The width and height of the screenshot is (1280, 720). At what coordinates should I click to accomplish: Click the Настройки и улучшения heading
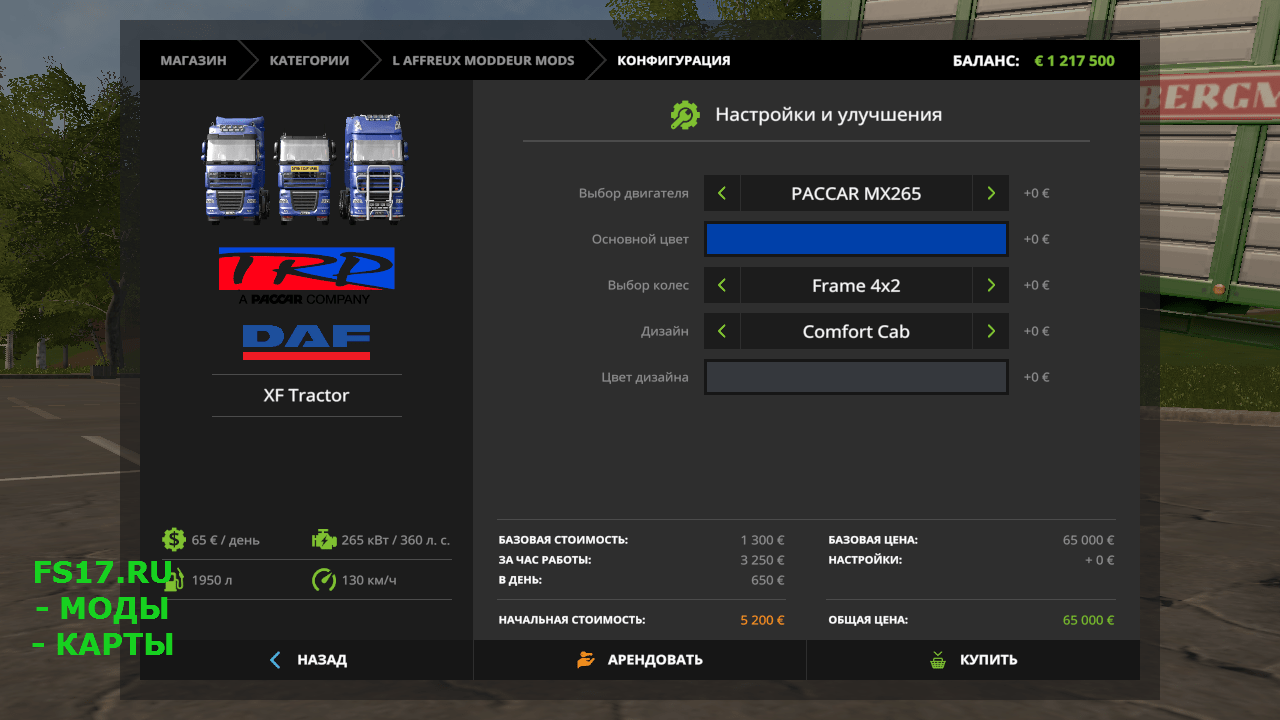coord(828,115)
